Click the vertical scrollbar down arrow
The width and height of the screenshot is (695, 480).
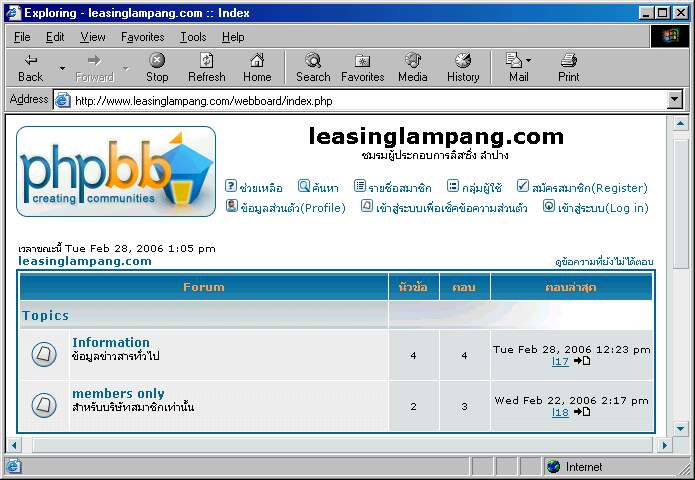(x=681, y=429)
